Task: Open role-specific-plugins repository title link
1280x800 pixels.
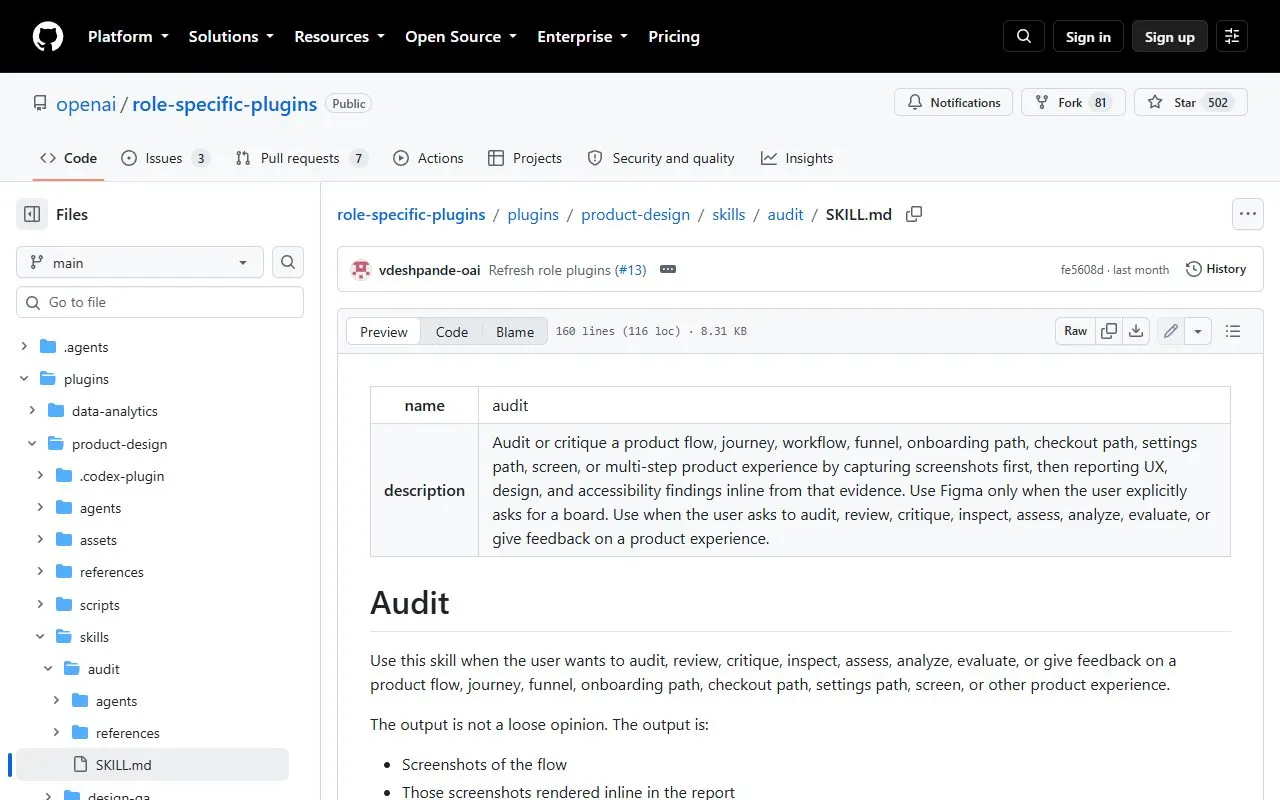Action: point(225,104)
